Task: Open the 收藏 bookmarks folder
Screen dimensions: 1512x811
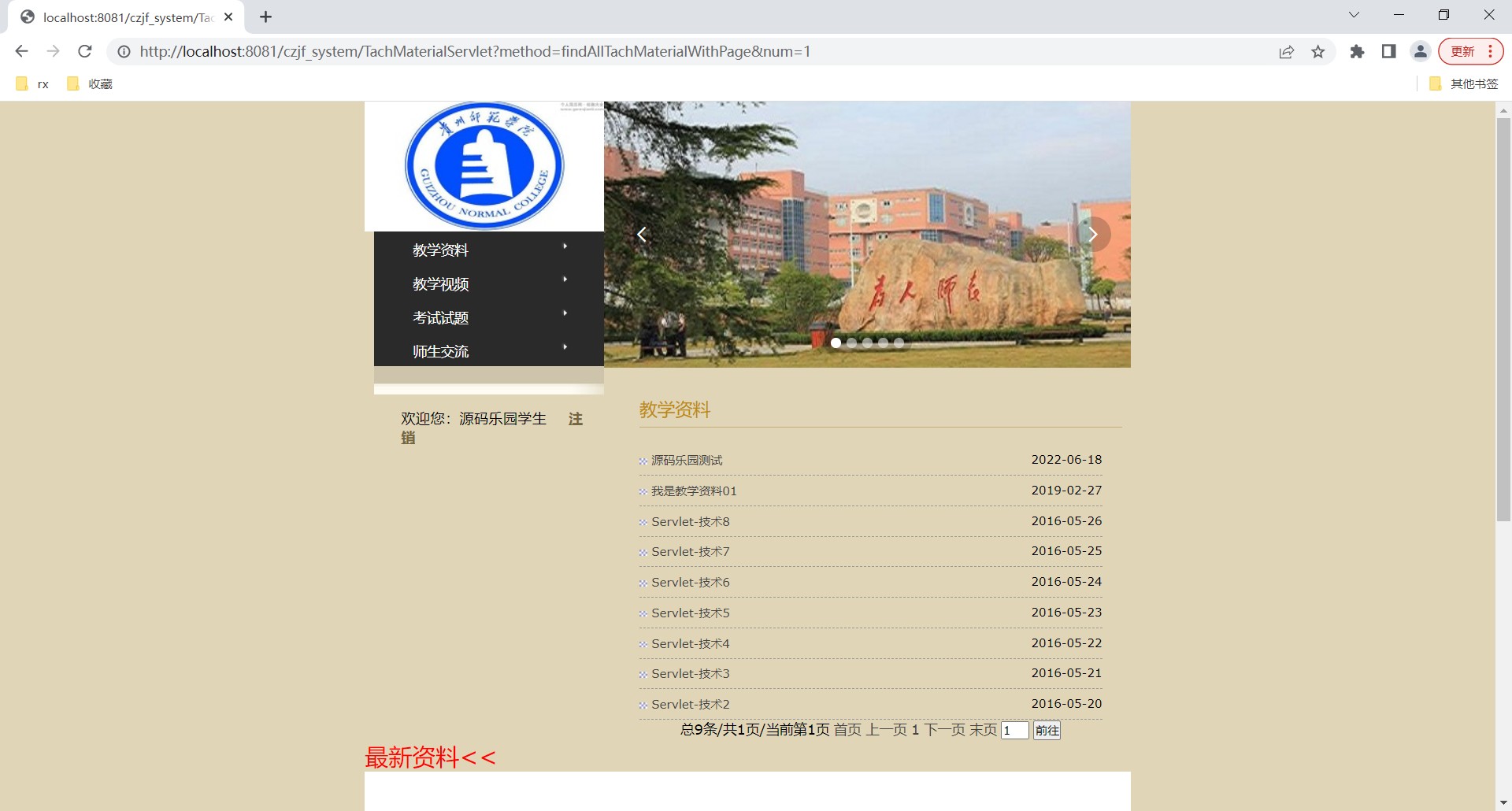Action: [90, 84]
